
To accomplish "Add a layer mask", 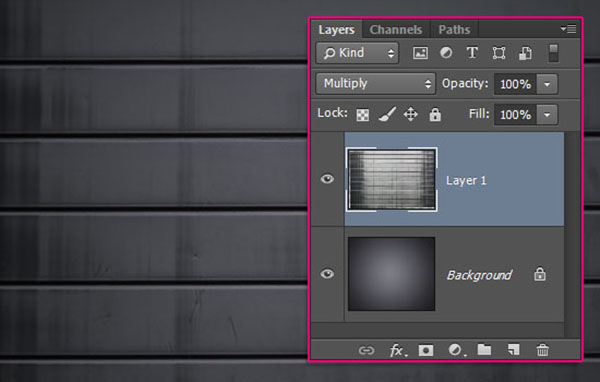I will click(426, 350).
